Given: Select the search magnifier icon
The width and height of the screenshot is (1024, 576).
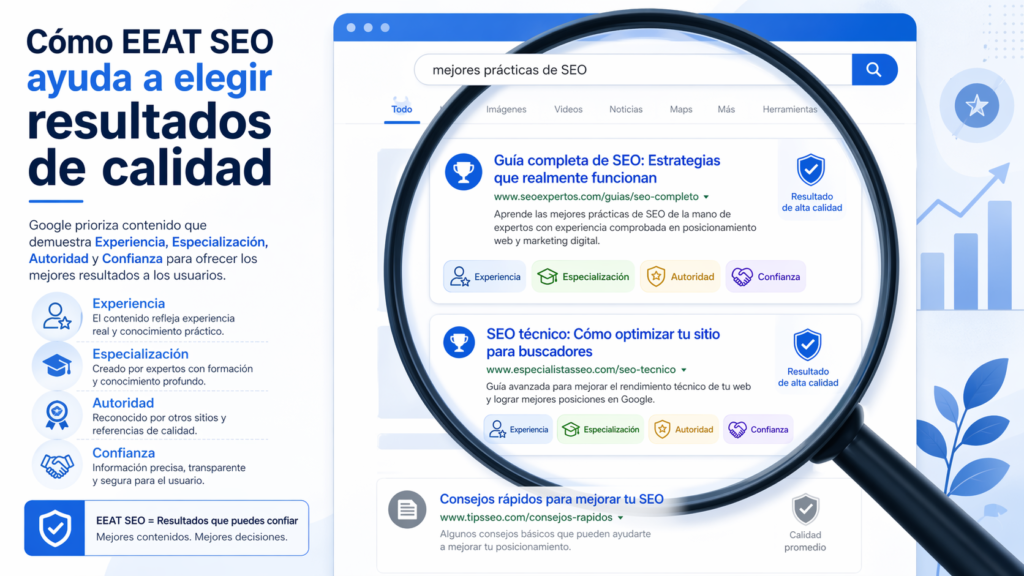Looking at the screenshot, I should [874, 70].
